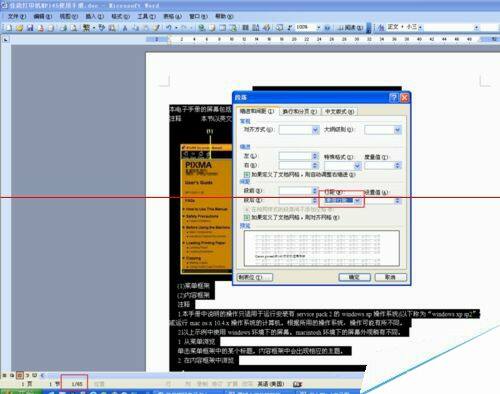Click the Styles and Formatting icon before 正文
This screenshot has height=394, width=500.
(x=381, y=28)
